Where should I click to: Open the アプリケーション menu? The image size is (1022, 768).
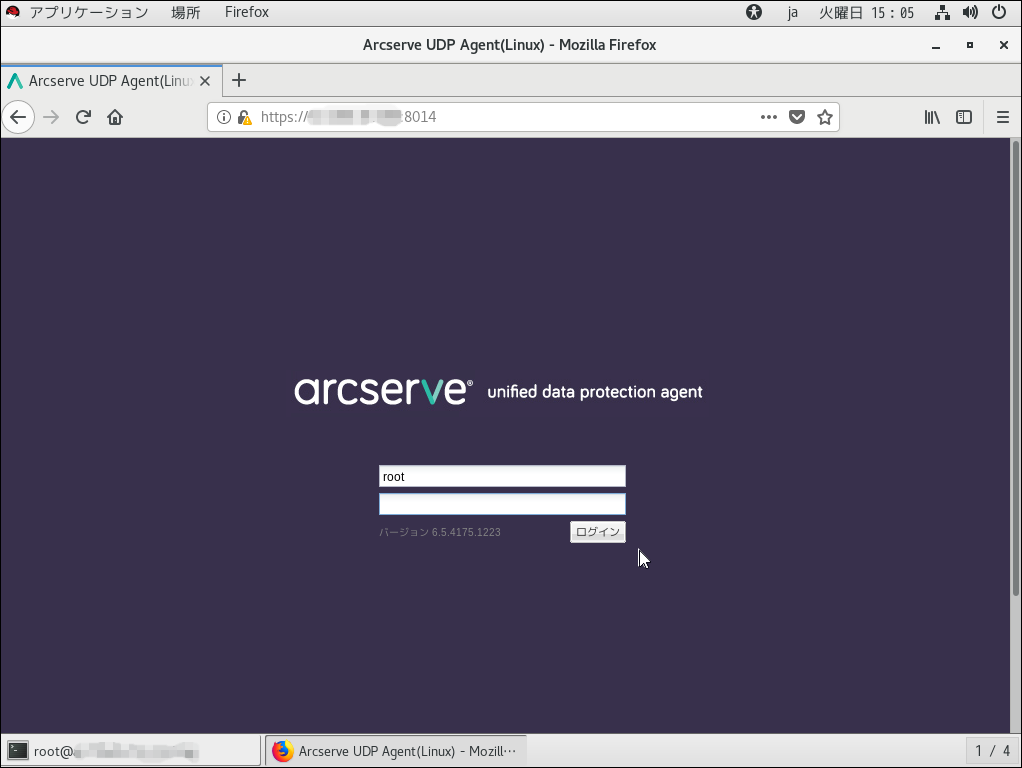[89, 12]
